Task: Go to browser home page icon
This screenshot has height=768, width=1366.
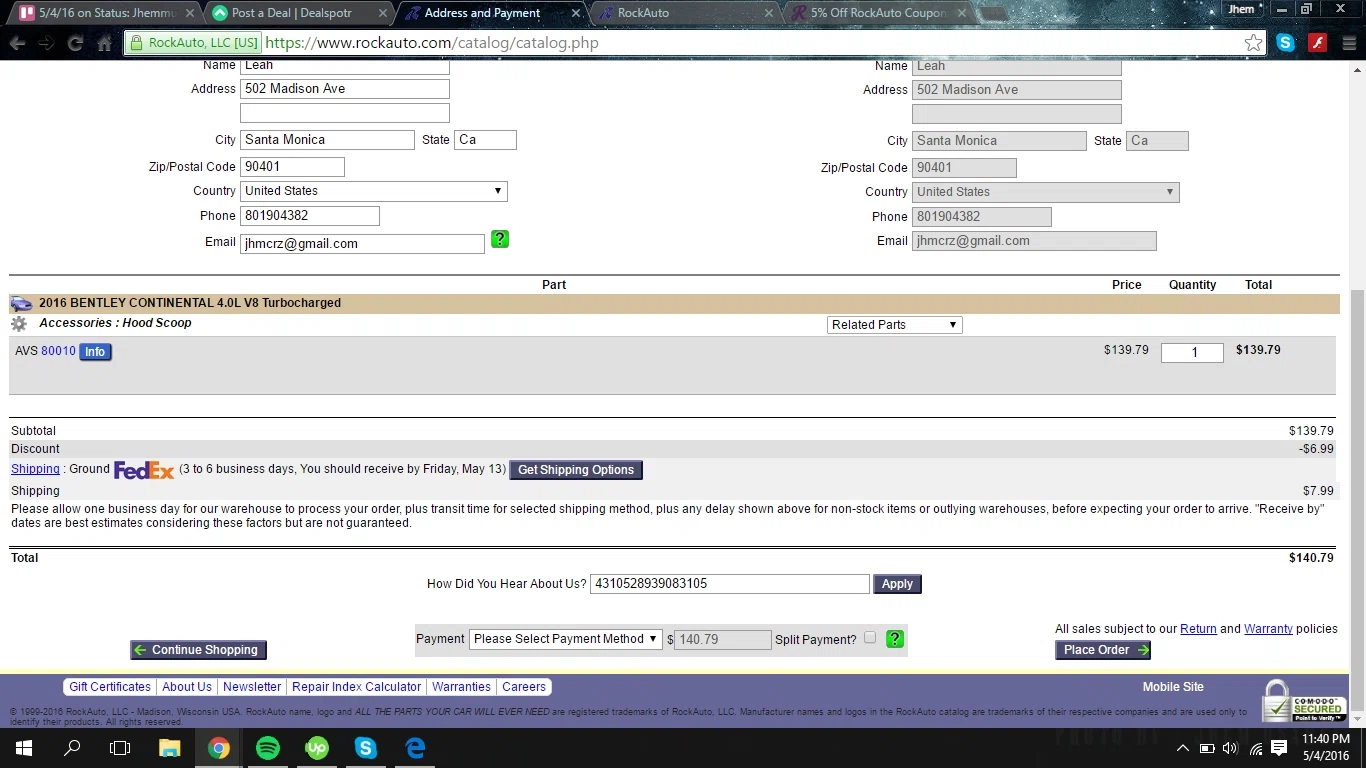Action: 105,43
